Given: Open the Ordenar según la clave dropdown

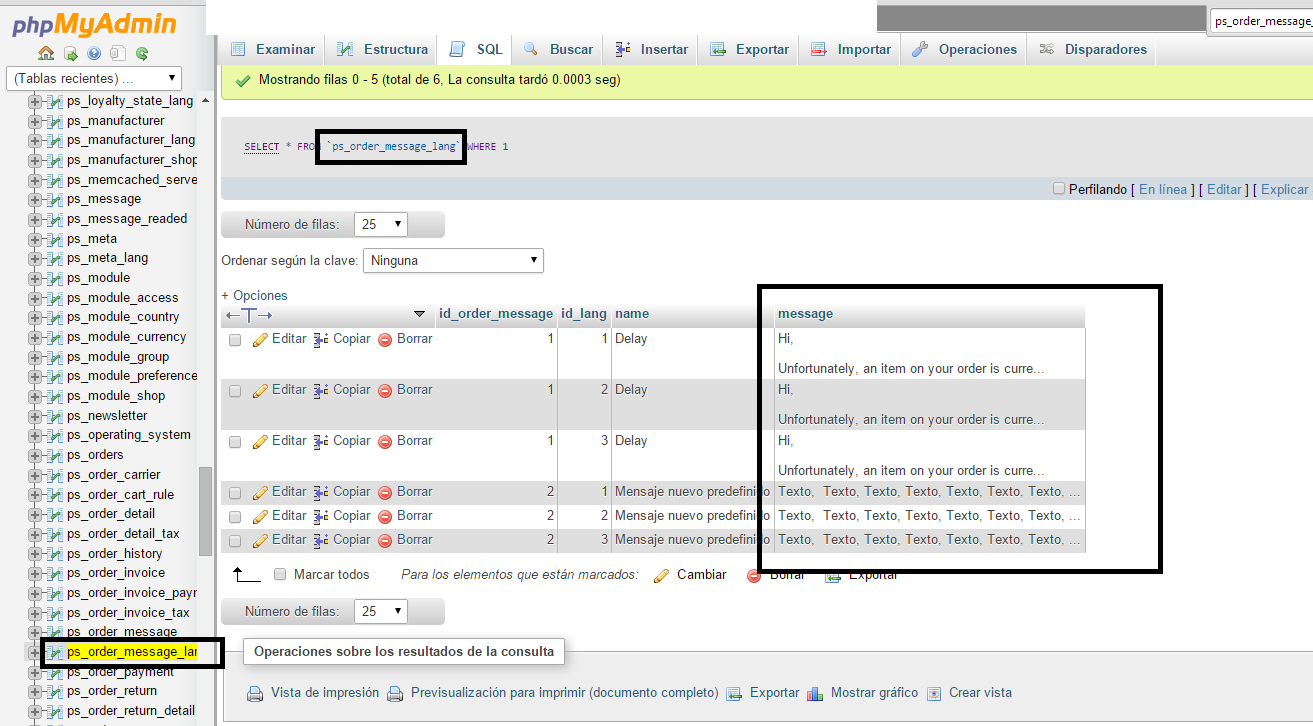Looking at the screenshot, I should 453,261.
